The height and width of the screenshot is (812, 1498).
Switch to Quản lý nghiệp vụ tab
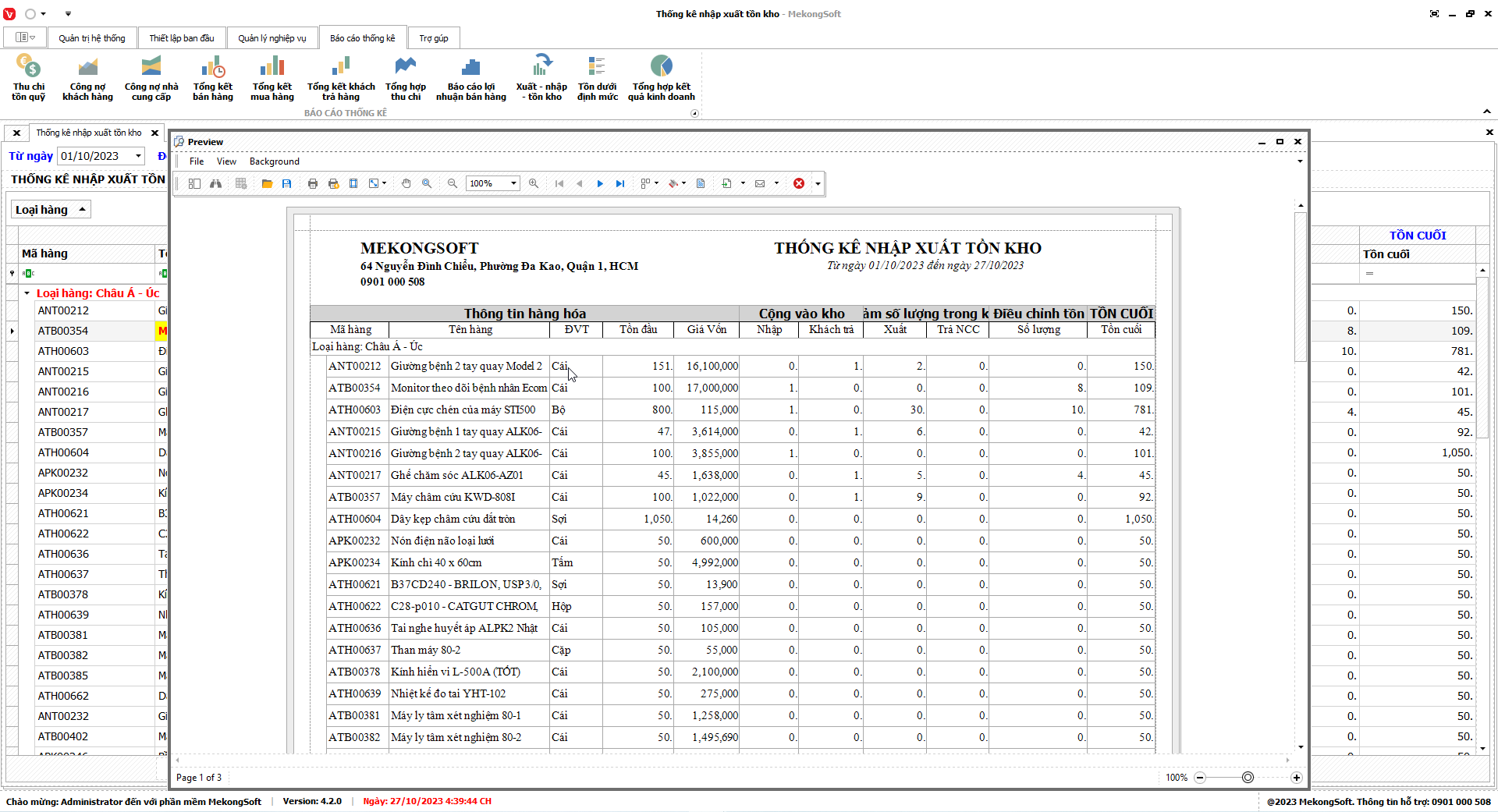272,38
